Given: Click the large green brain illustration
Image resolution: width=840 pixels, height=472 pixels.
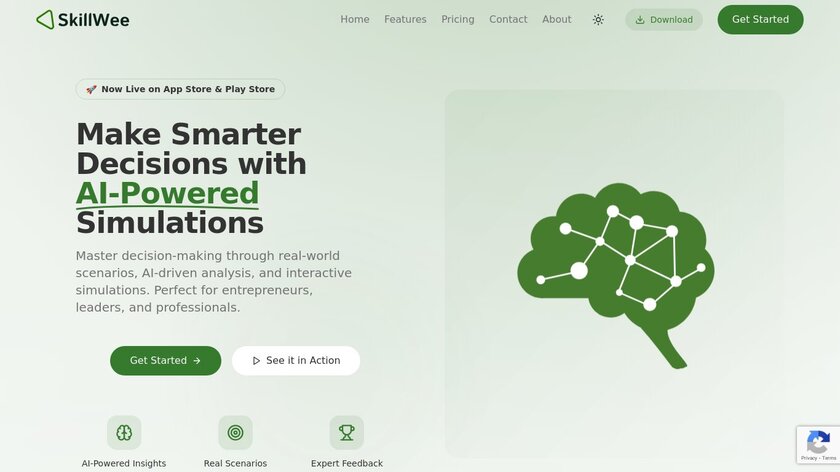Looking at the screenshot, I should [x=616, y=275].
